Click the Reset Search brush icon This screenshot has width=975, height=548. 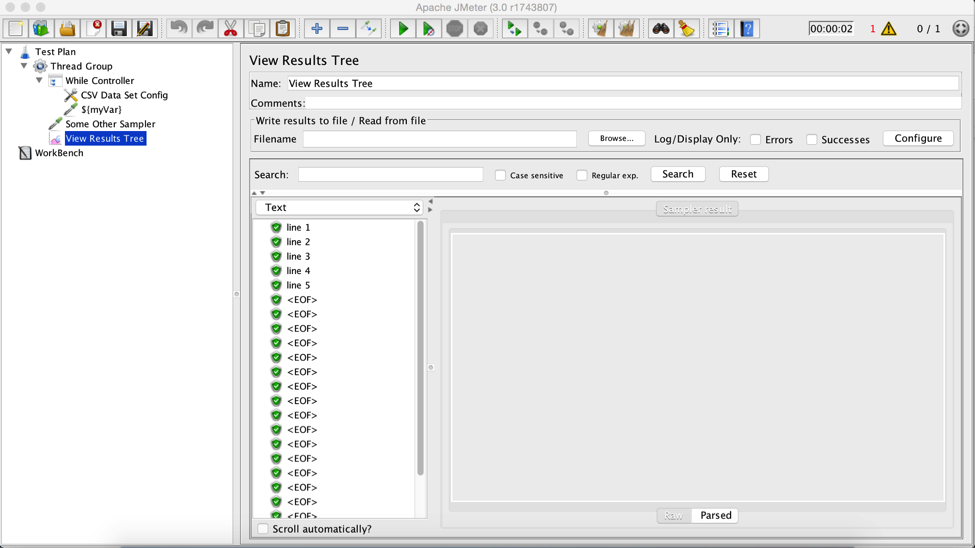(686, 29)
